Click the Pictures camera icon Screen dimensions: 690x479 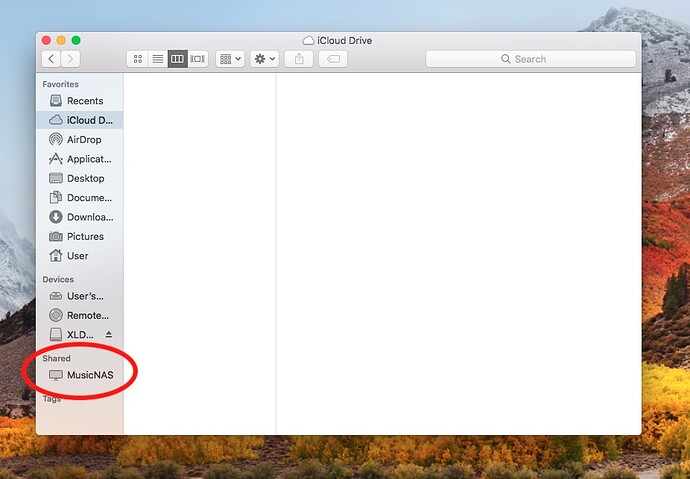(55, 236)
